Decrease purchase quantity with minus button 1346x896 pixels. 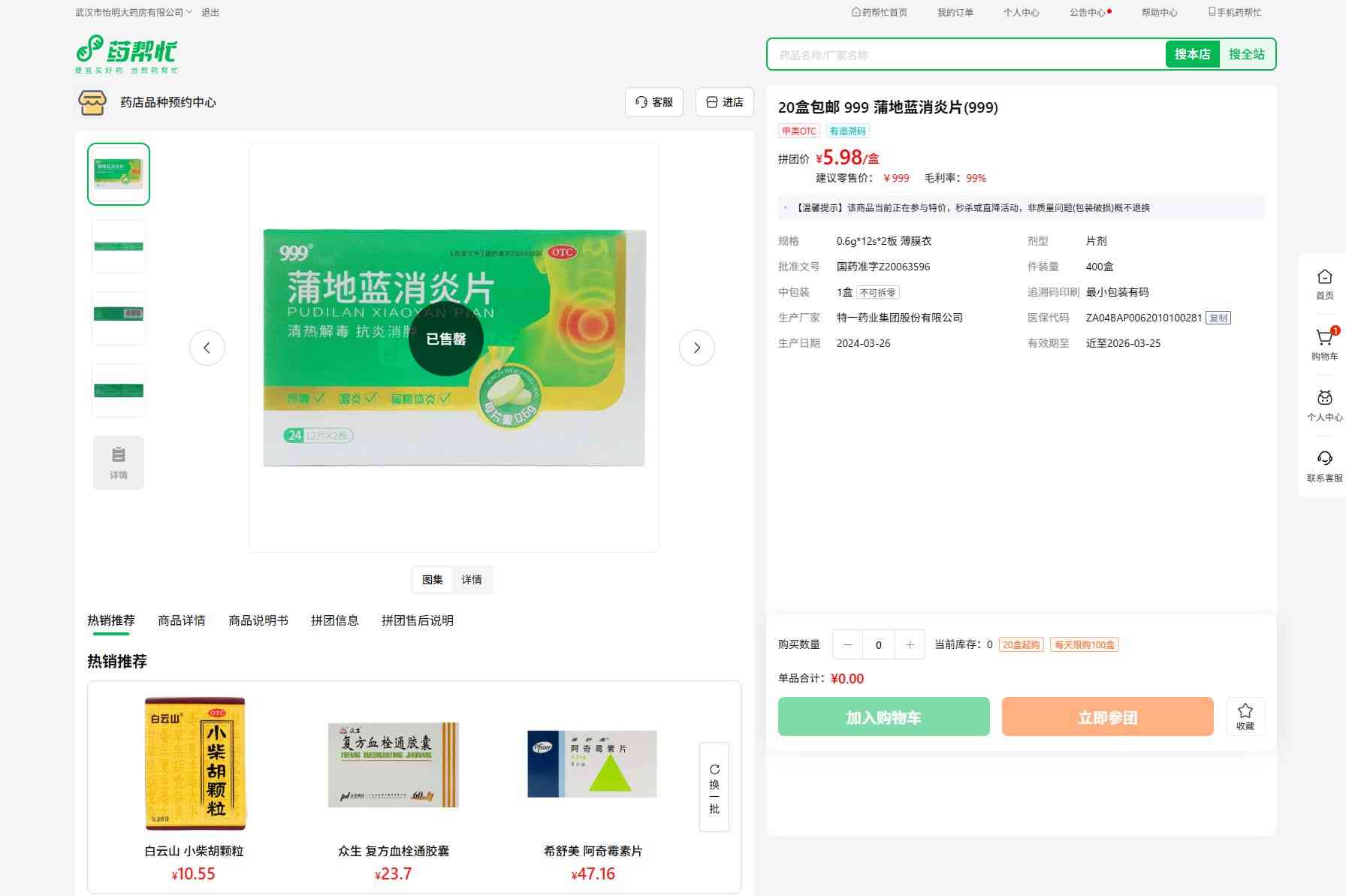click(x=847, y=644)
